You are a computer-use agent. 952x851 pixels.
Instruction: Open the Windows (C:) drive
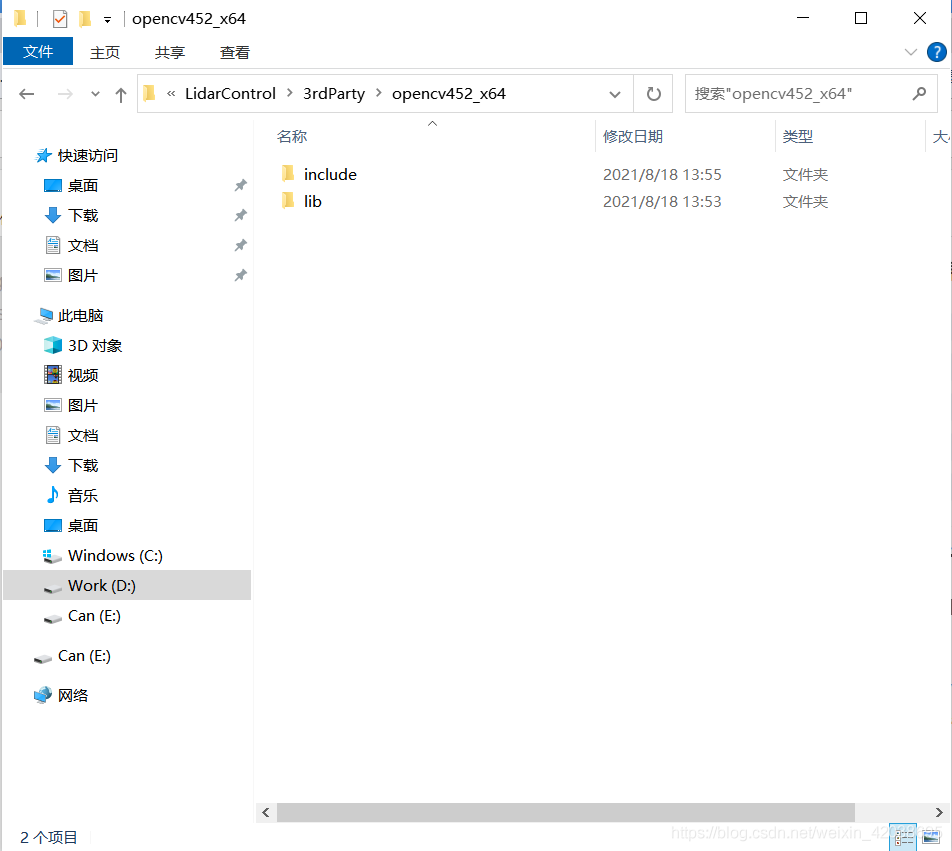click(x=115, y=556)
